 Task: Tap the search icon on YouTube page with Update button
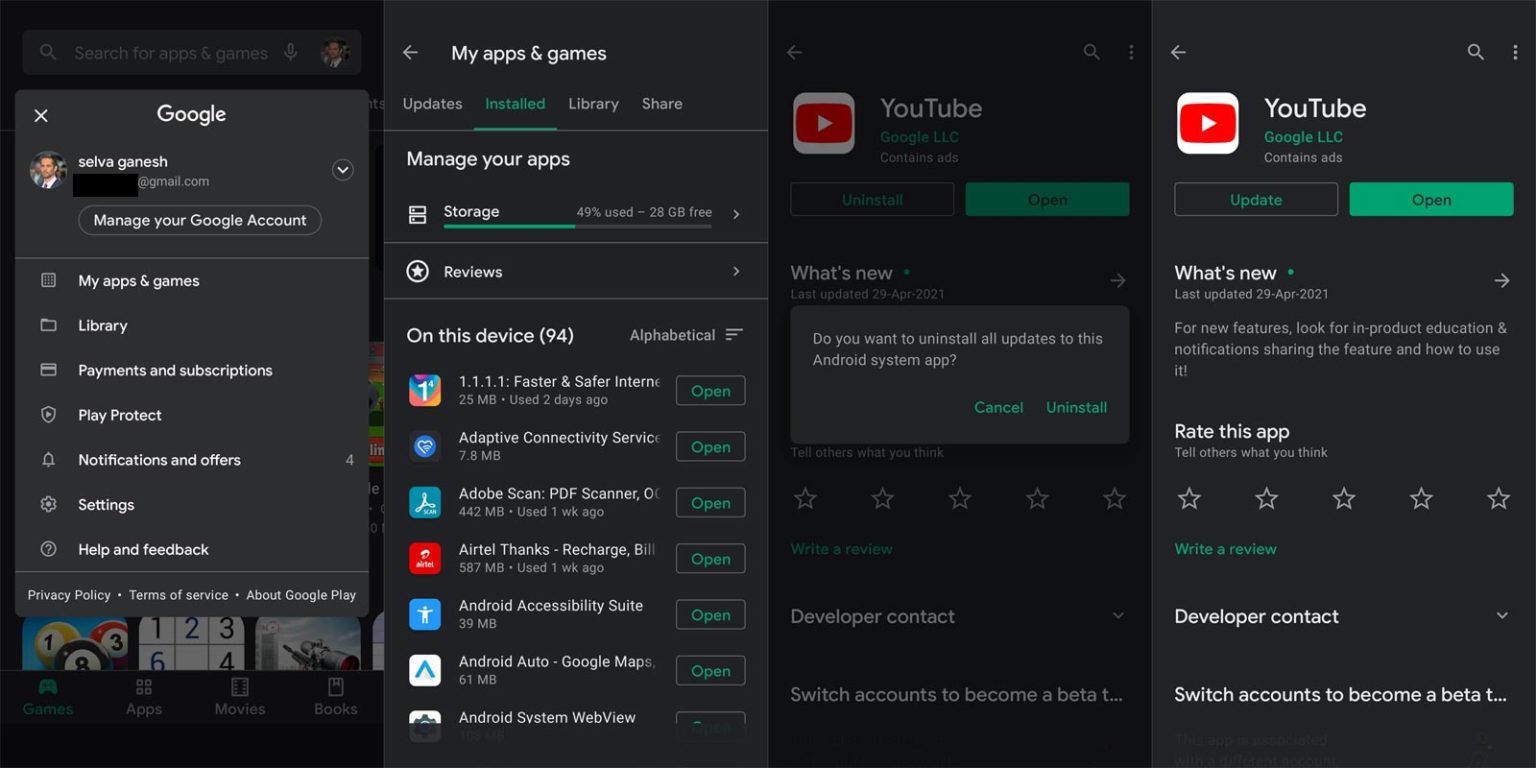pyautogui.click(x=1475, y=52)
